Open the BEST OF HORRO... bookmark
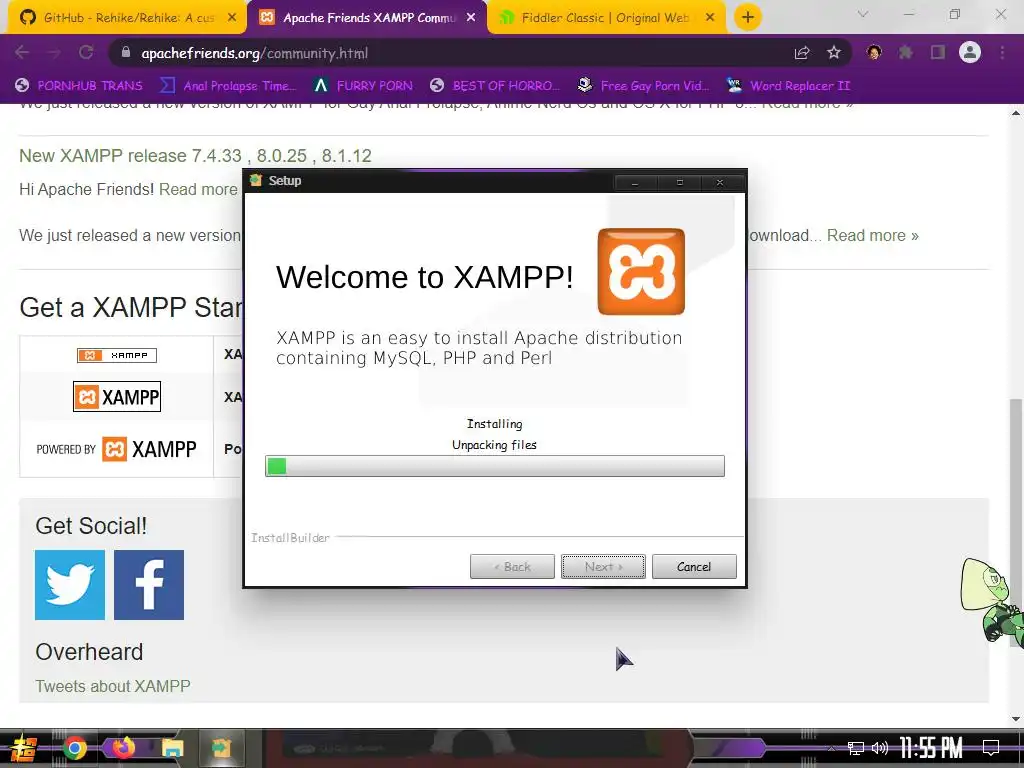1024x768 pixels. [495, 86]
